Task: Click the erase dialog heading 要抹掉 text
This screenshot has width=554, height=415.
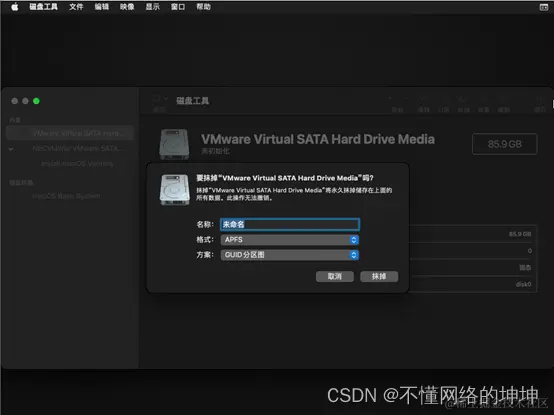Action: (285, 178)
